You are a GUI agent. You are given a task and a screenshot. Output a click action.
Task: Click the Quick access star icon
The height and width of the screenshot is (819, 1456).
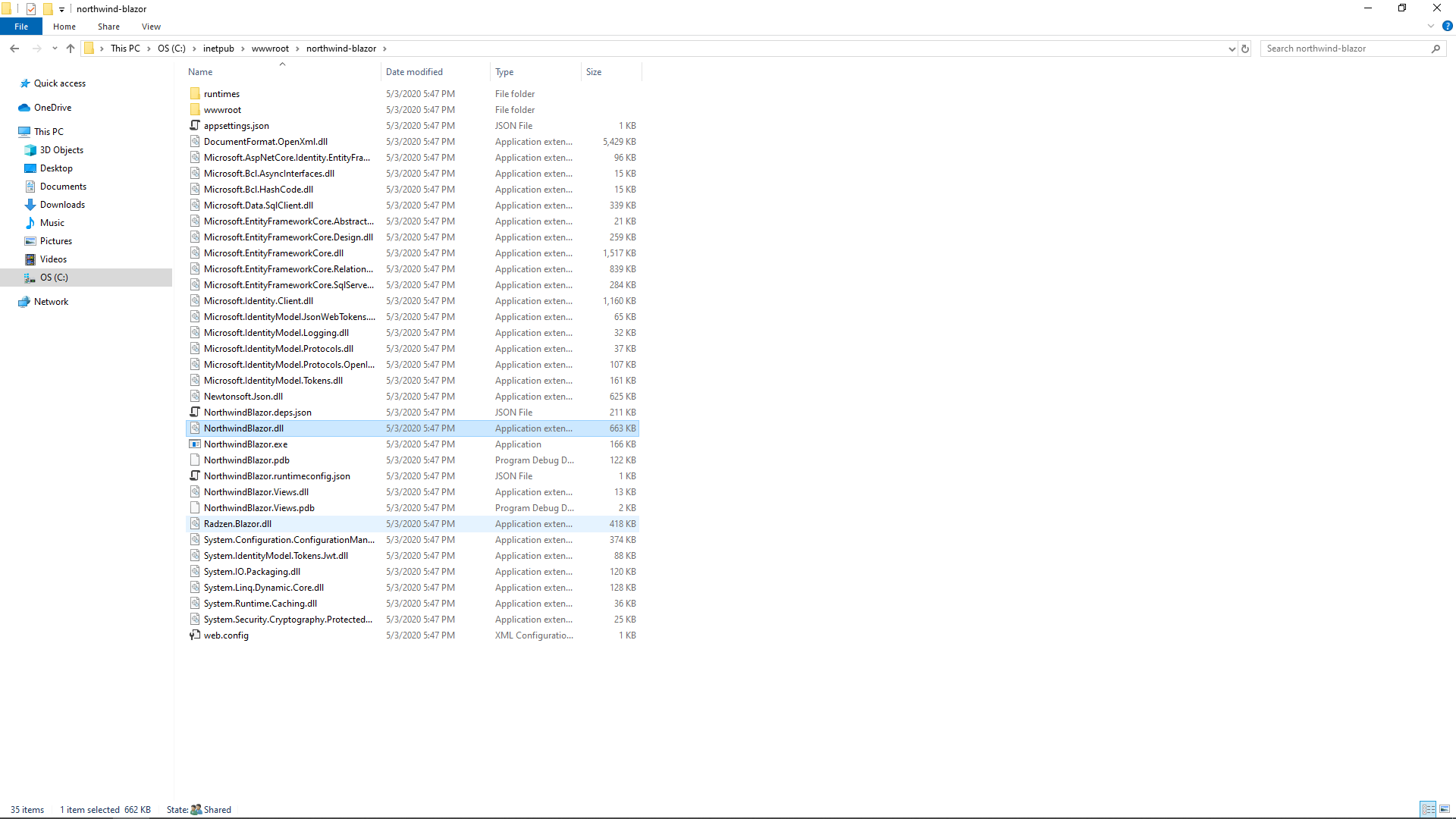[25, 83]
